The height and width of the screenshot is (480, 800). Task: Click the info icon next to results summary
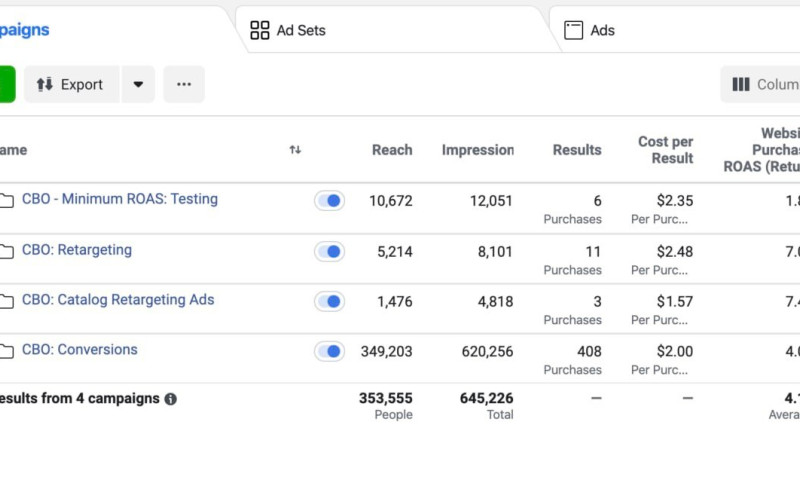click(x=170, y=399)
